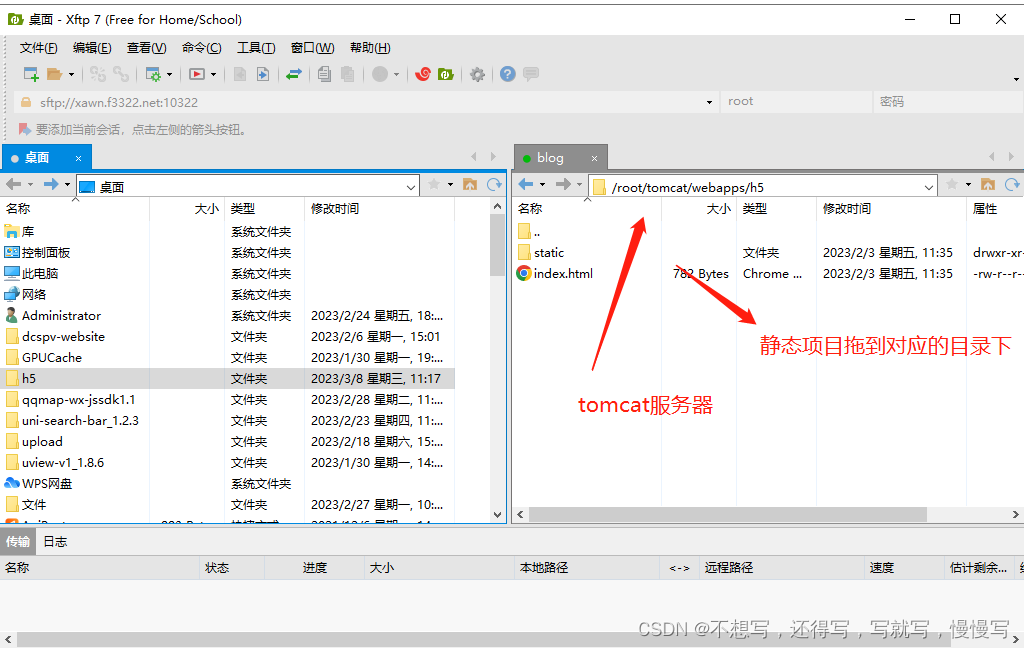Expand the host address history dropdown
1024x648 pixels.
coord(709,103)
